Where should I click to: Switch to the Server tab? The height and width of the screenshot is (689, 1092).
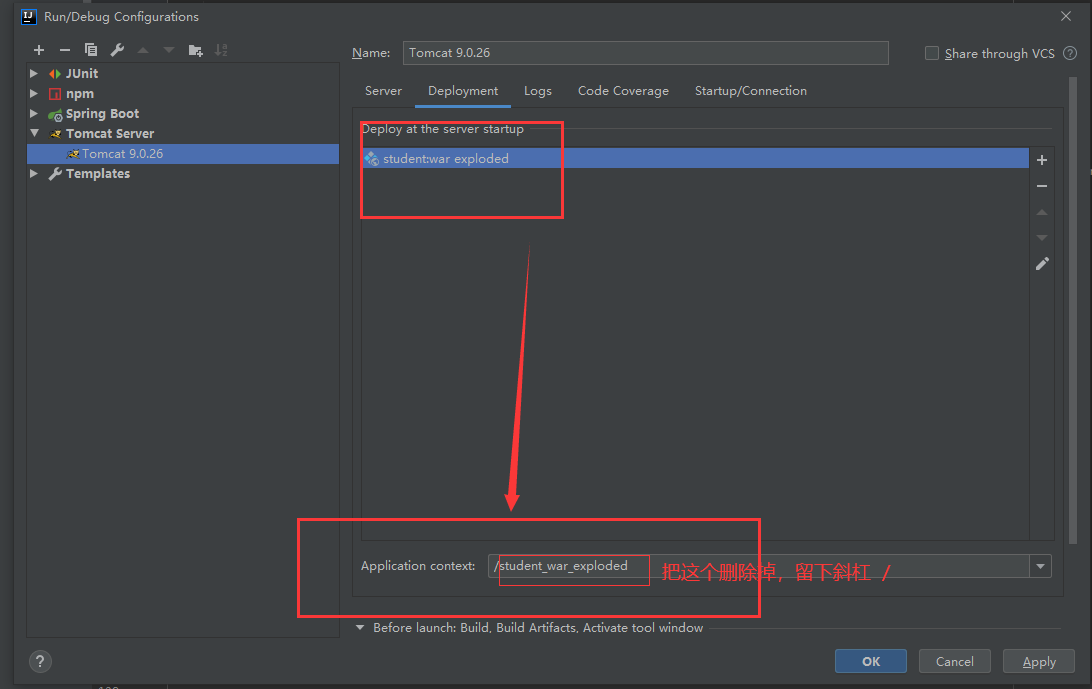tap(383, 91)
